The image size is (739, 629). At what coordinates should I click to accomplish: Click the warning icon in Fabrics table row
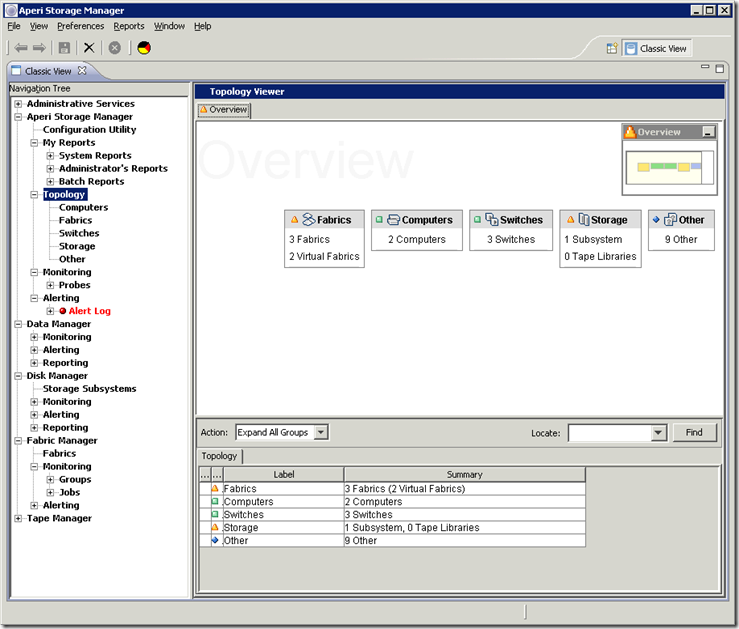tap(215, 488)
